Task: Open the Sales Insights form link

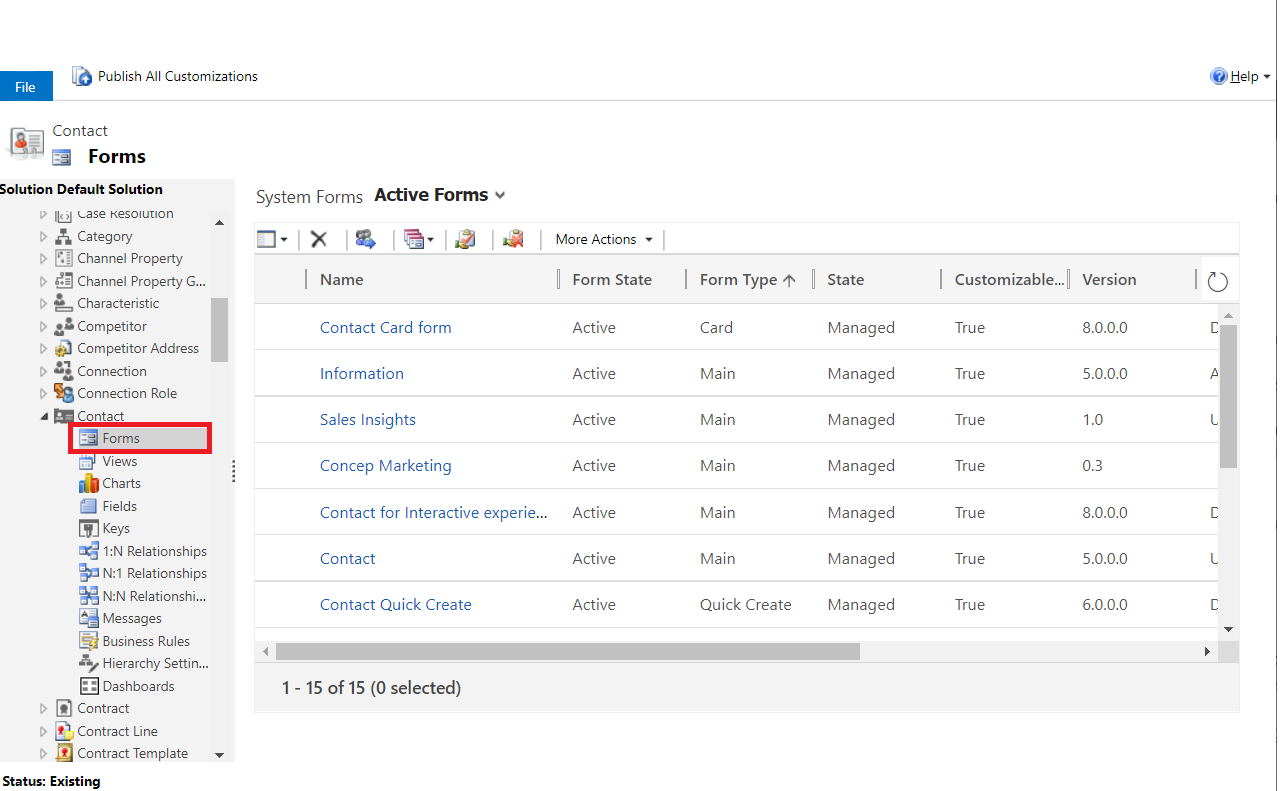Action: click(368, 419)
